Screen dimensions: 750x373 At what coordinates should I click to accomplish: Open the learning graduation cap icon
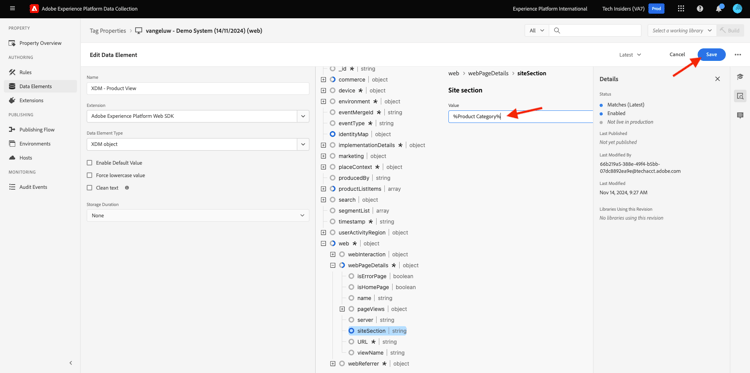click(740, 77)
